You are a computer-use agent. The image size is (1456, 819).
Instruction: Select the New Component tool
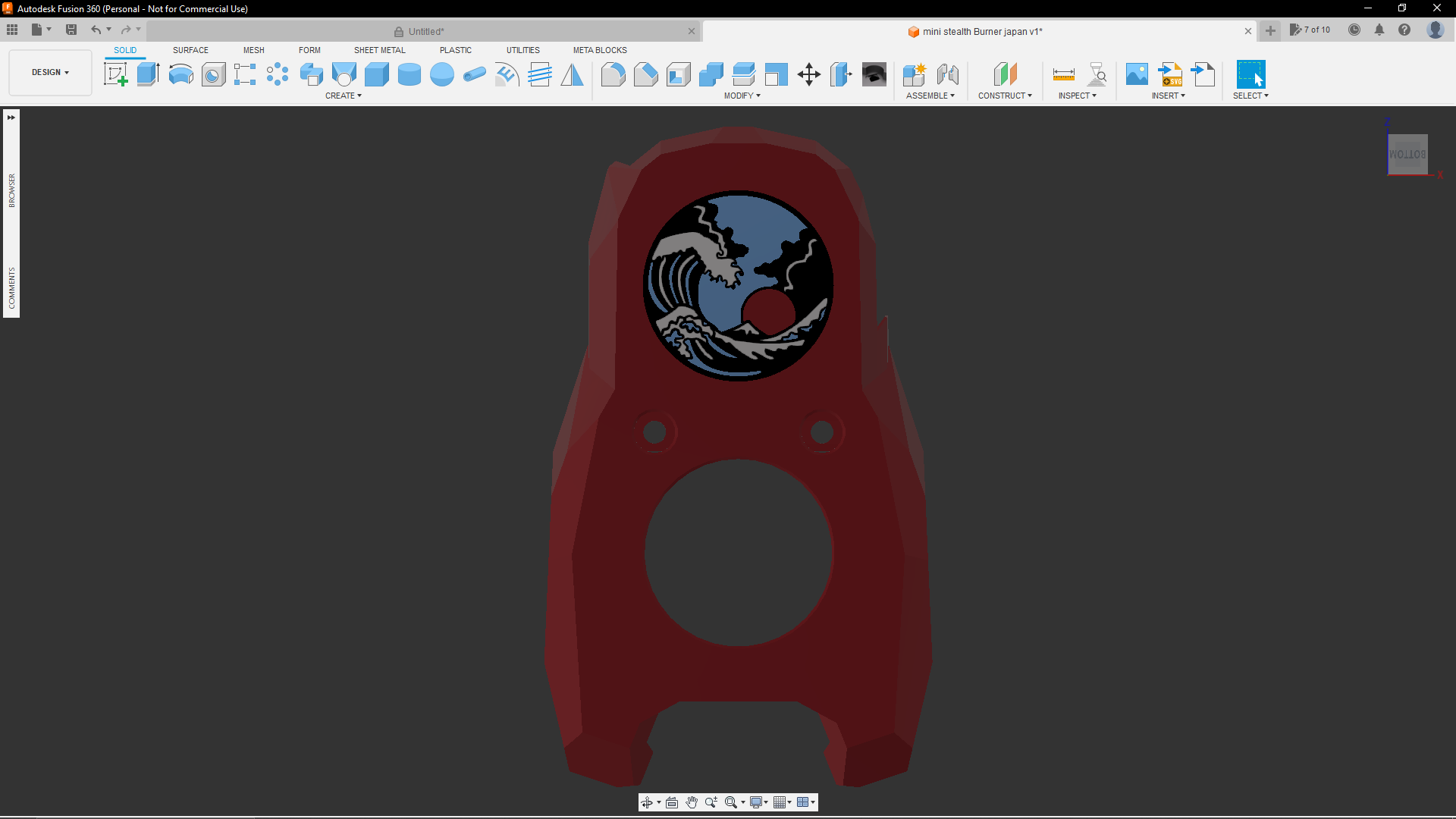point(915,74)
